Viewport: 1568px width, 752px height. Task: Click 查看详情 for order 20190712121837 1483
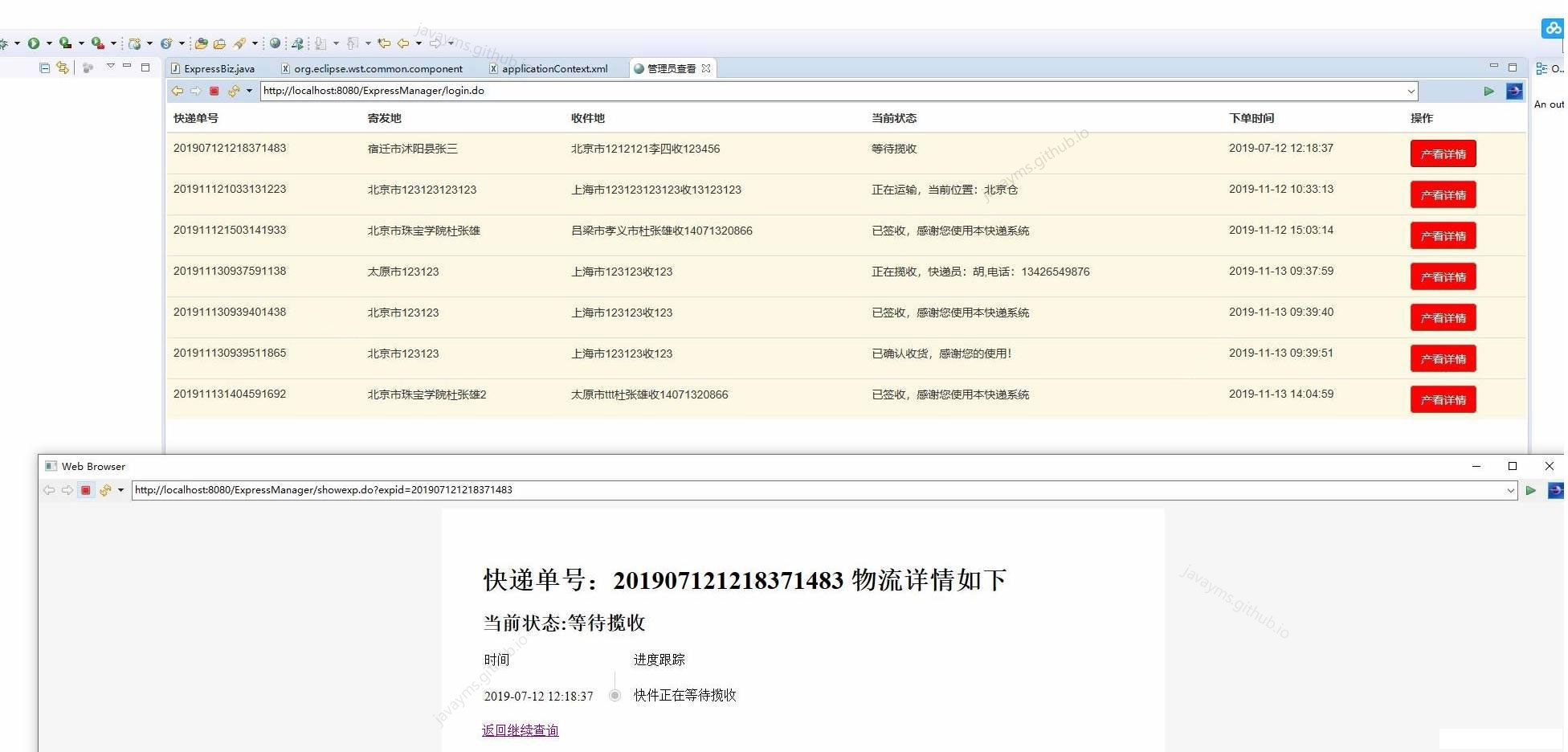(1443, 153)
